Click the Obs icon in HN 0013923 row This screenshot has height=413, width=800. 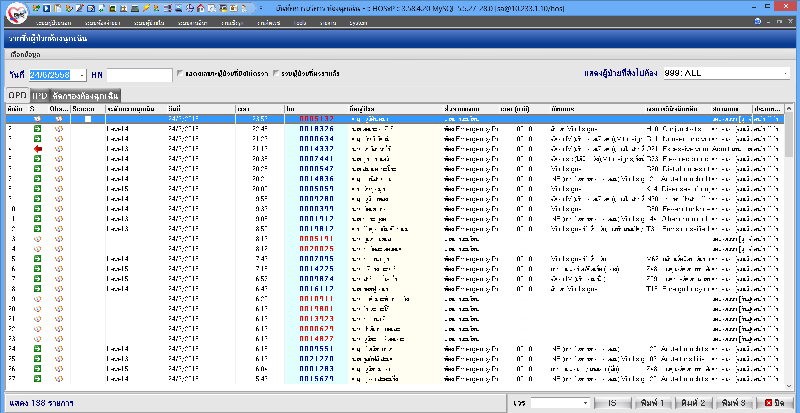59,319
